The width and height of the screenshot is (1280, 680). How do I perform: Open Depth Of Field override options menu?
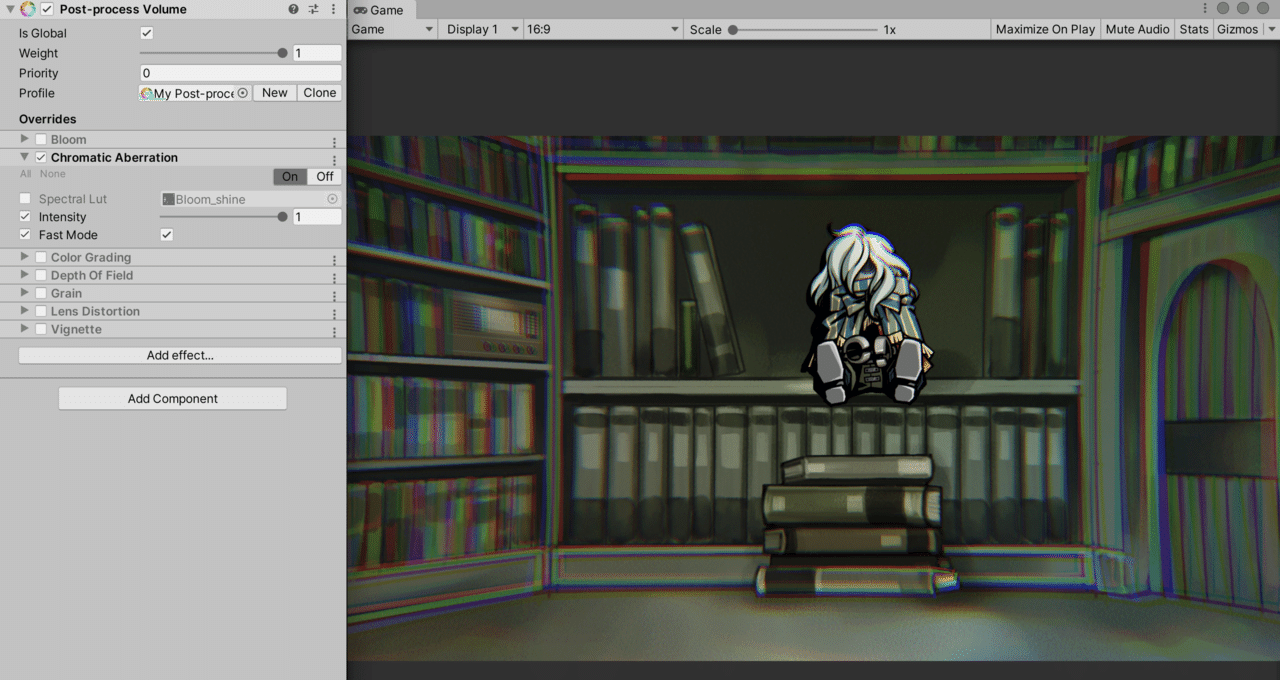334,277
